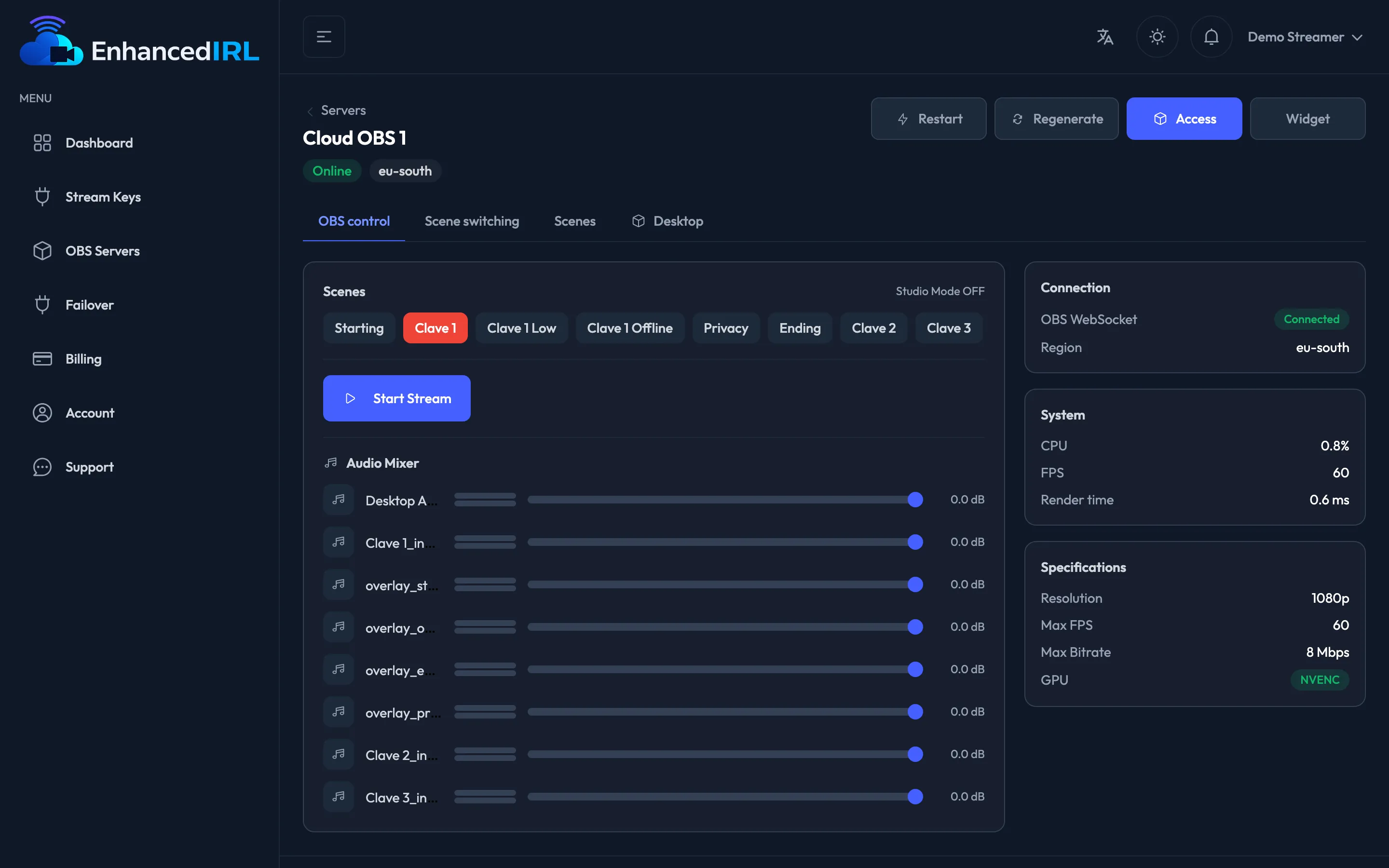Expand the Demo Streamer account dropdown

1305,37
